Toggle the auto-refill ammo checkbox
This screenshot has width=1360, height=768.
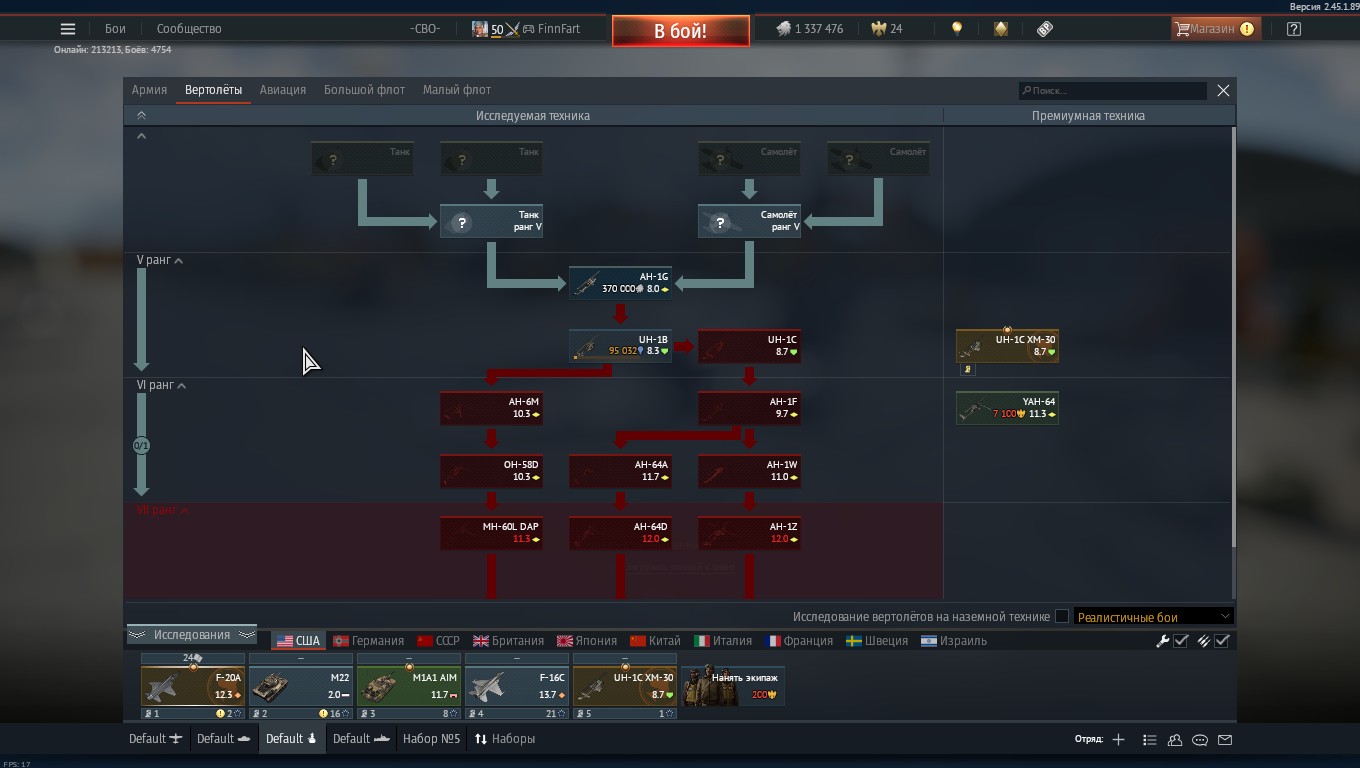[x=1221, y=641]
